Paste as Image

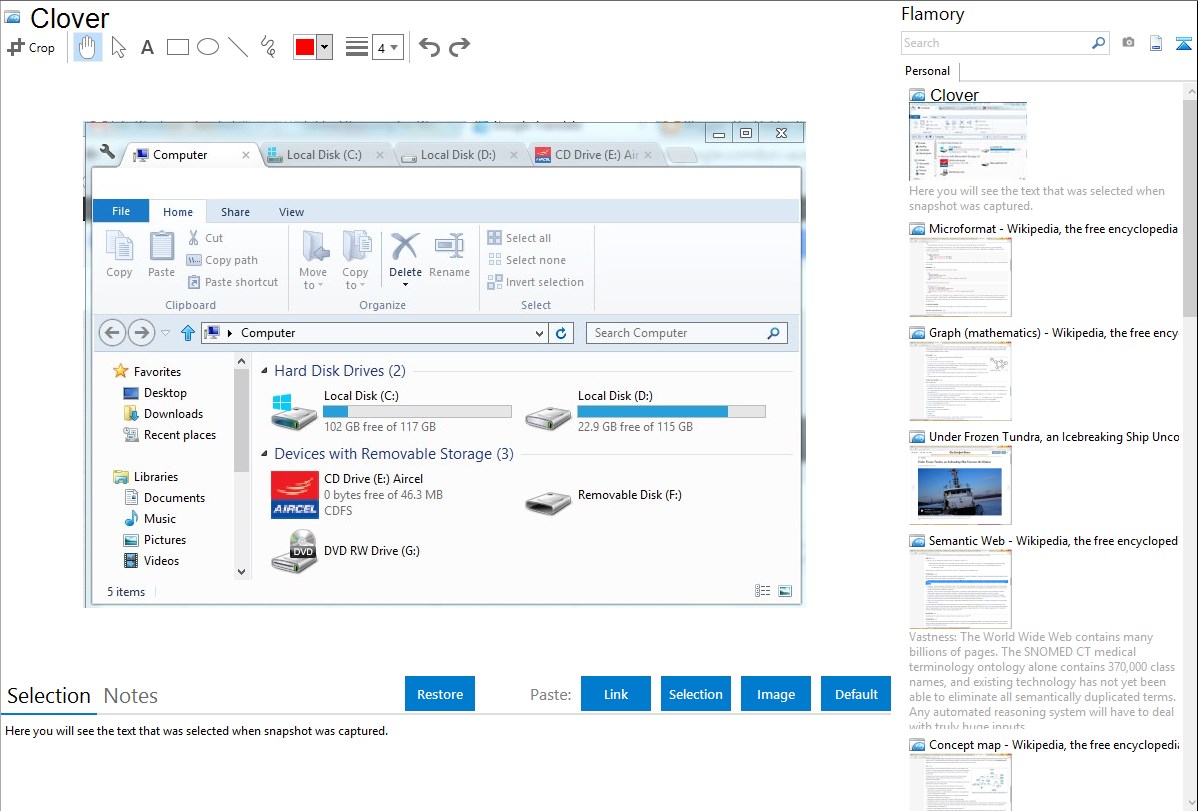775,694
